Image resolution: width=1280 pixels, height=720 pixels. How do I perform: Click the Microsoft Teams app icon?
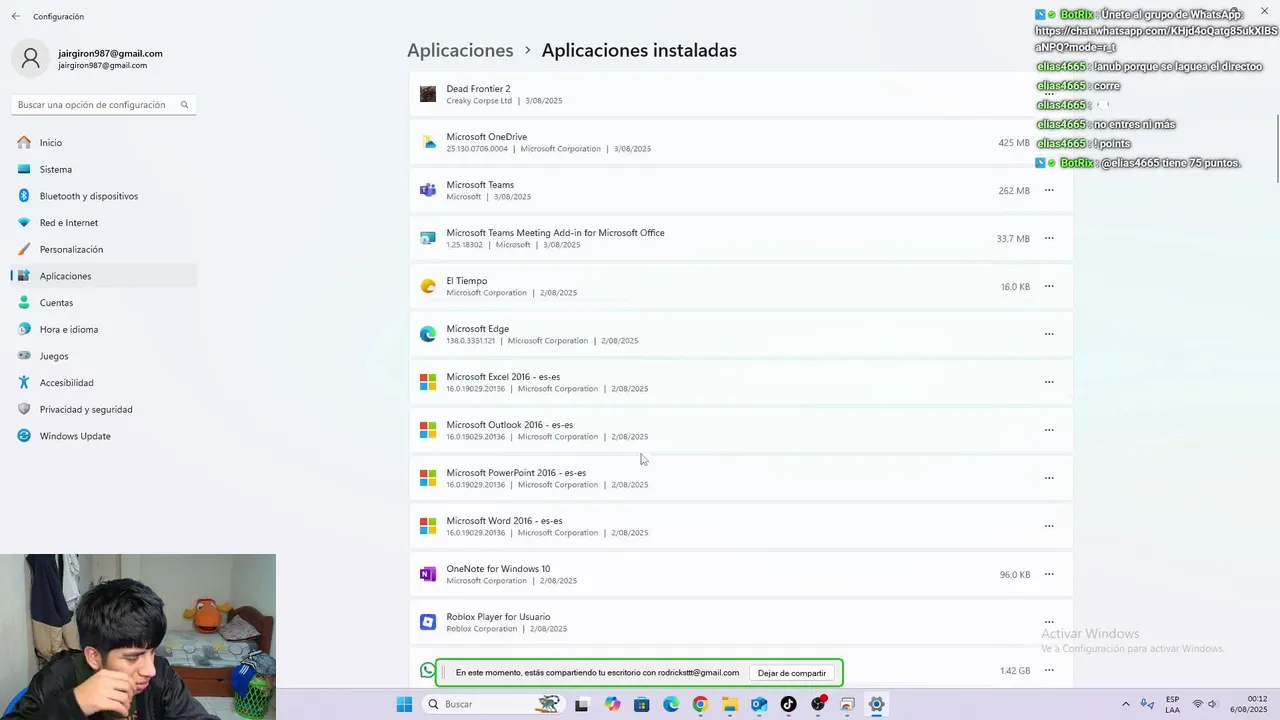pyautogui.click(x=428, y=190)
